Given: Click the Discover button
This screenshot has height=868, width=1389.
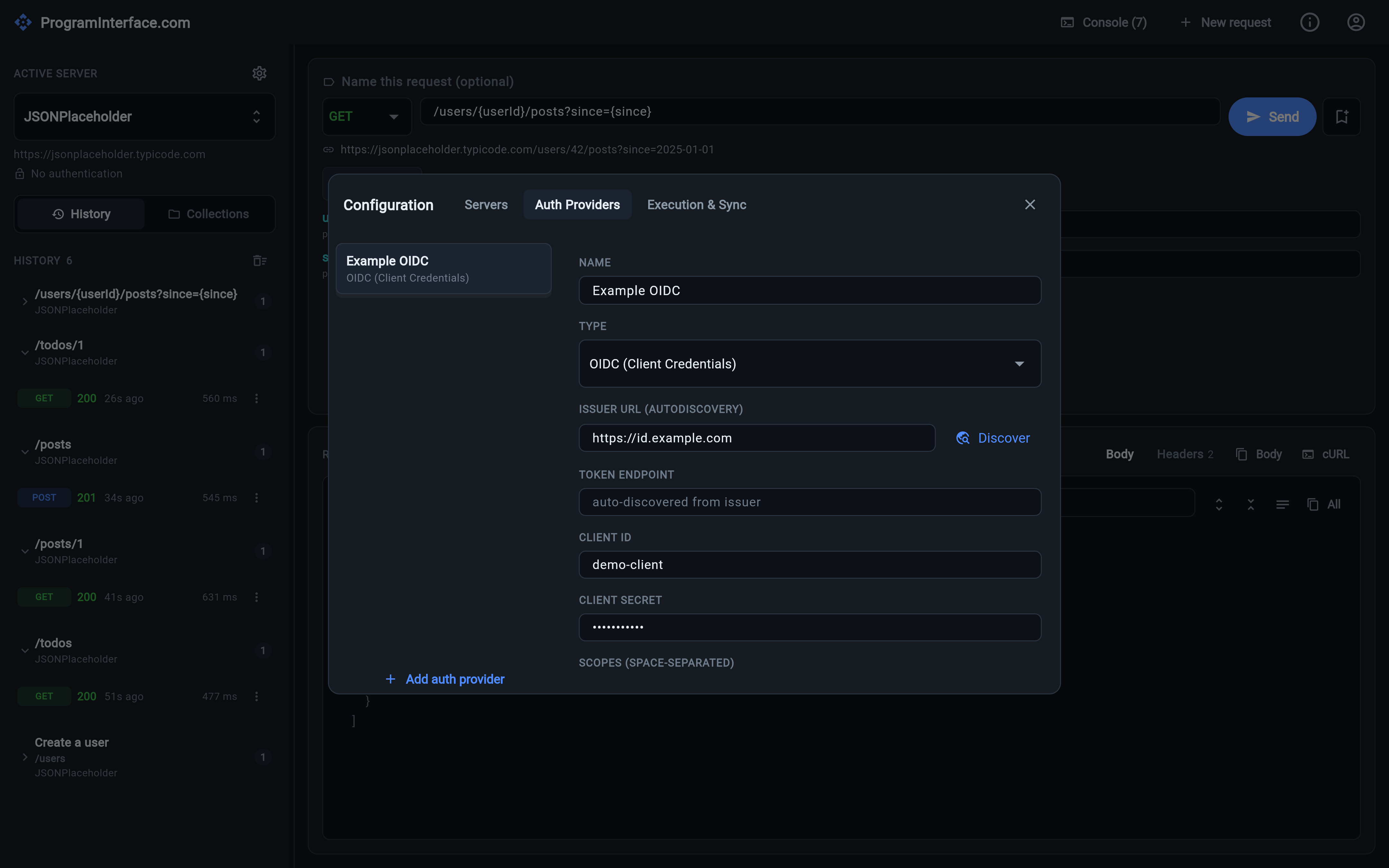Looking at the screenshot, I should click(x=993, y=438).
